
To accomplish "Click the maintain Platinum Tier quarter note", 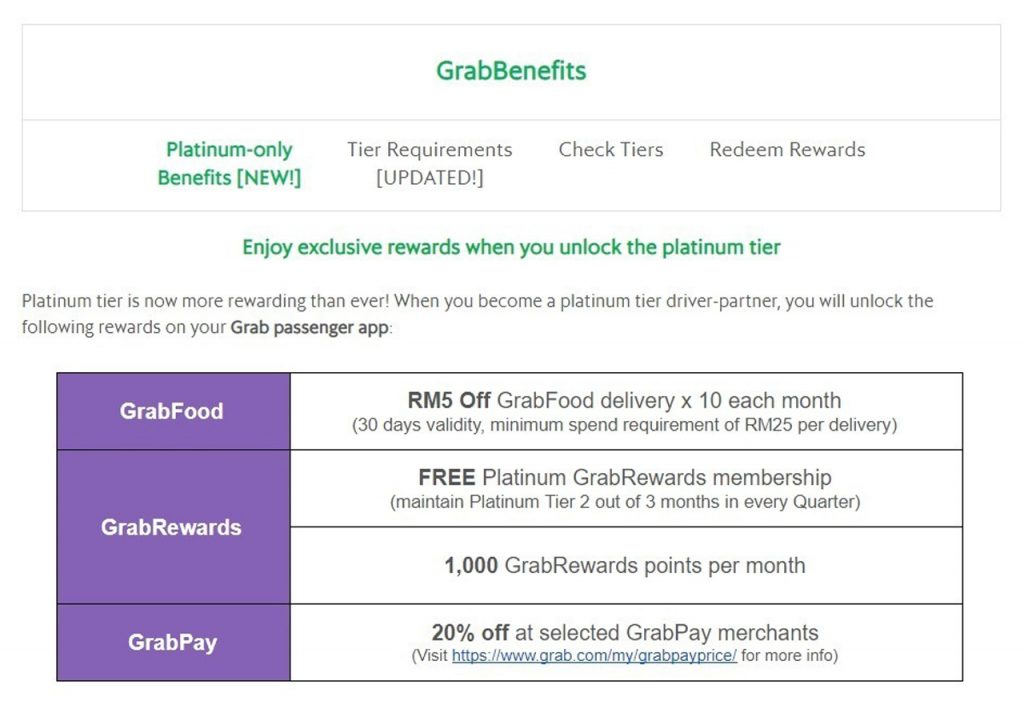I will 625,502.
